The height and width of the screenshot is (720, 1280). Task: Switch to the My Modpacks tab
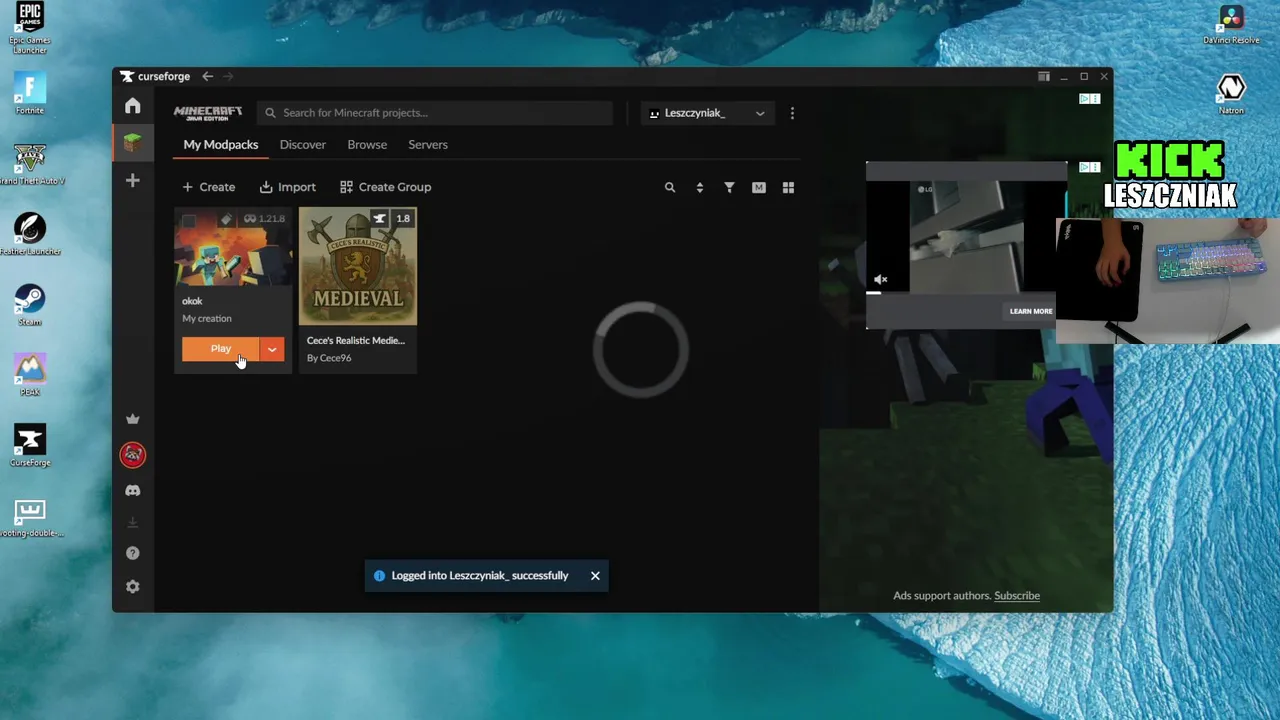(x=221, y=145)
